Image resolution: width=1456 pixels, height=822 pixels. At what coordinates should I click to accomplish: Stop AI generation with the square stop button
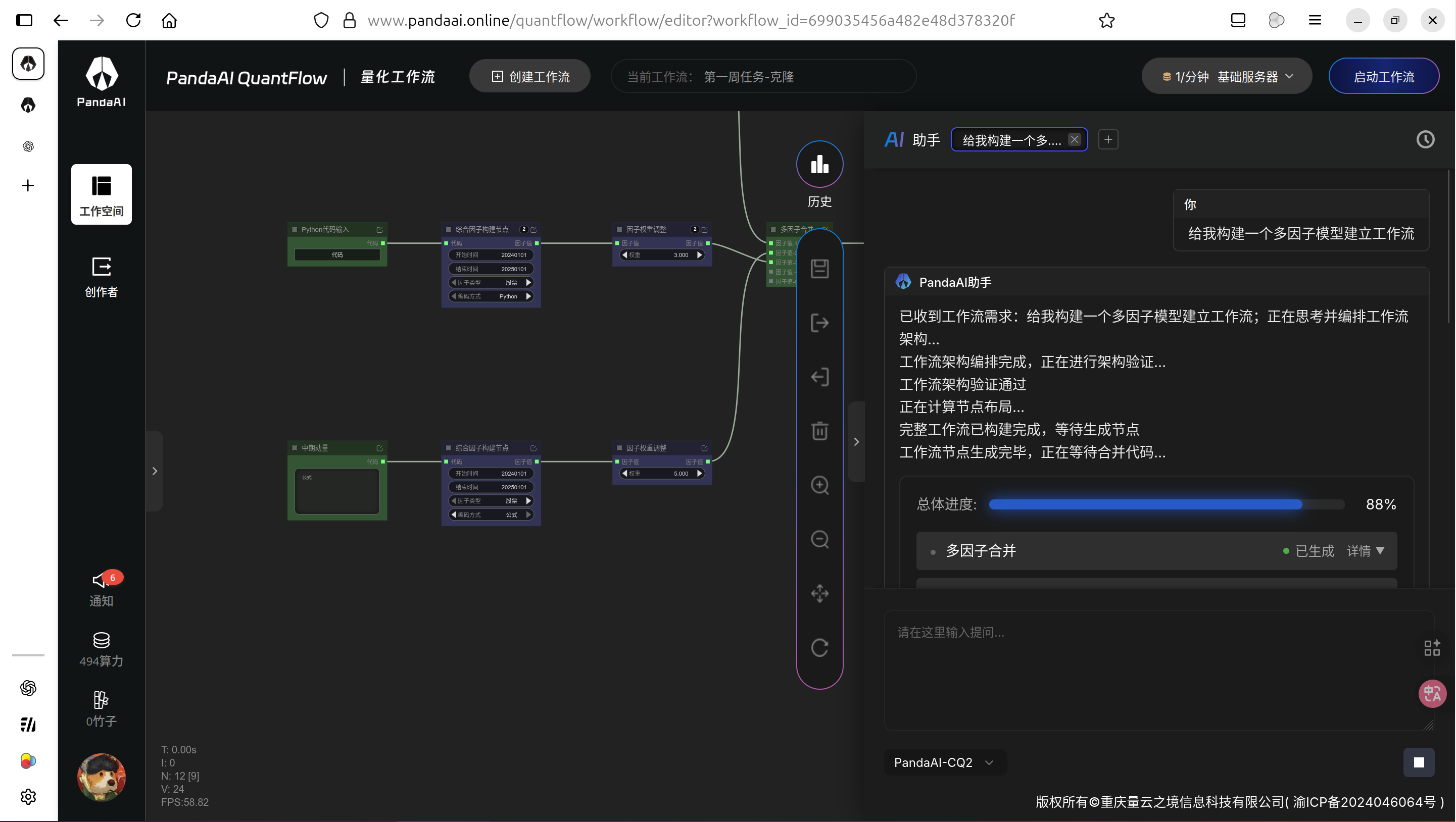pyautogui.click(x=1419, y=763)
